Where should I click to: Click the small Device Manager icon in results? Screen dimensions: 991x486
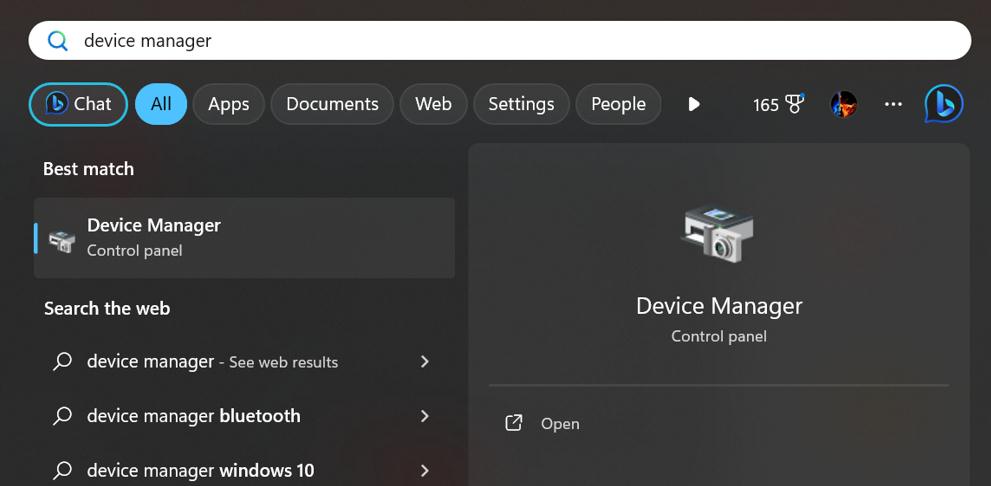(x=62, y=241)
